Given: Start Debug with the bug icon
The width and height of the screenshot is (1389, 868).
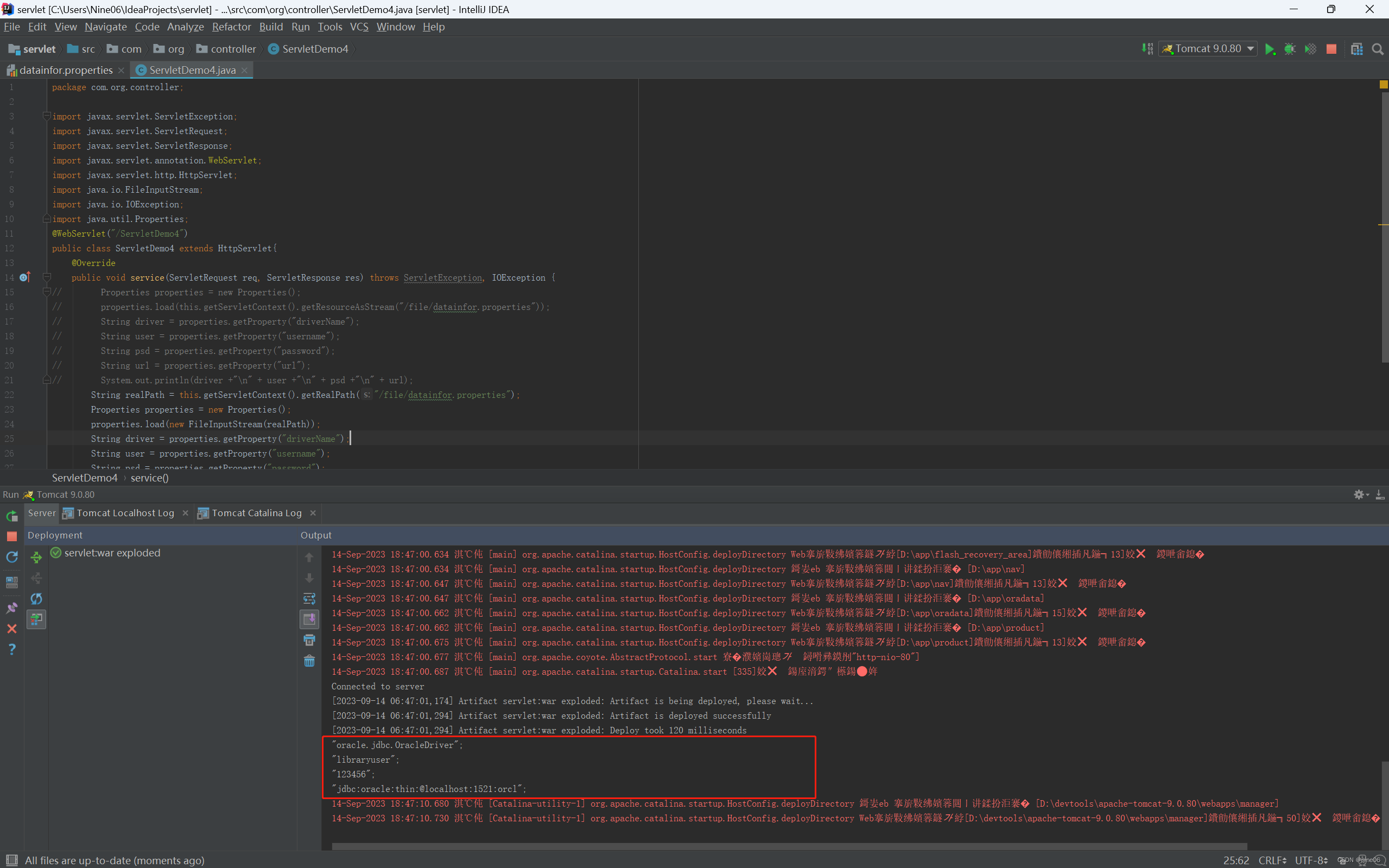Looking at the screenshot, I should (x=1290, y=49).
